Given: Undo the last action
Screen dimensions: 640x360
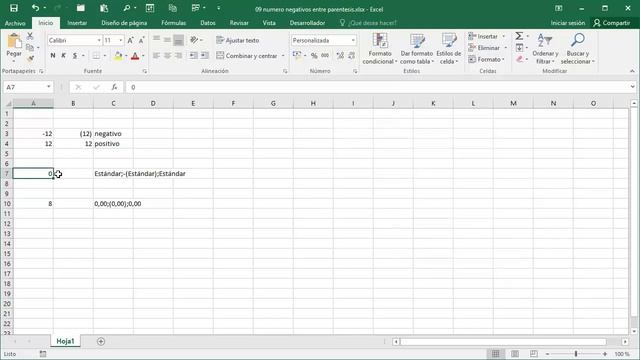Looking at the screenshot, I should pyautogui.click(x=36, y=8).
